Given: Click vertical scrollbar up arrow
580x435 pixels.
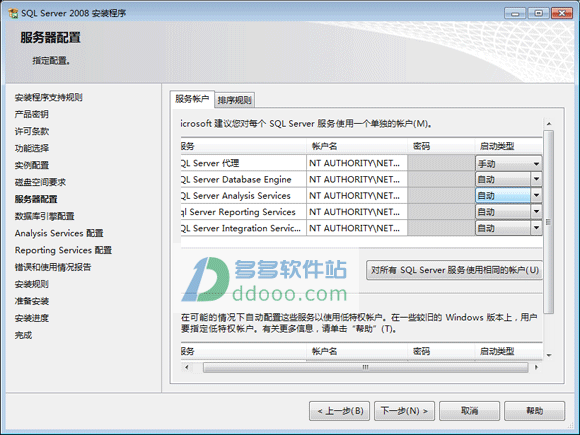Looking at the screenshot, I should [549, 124].
